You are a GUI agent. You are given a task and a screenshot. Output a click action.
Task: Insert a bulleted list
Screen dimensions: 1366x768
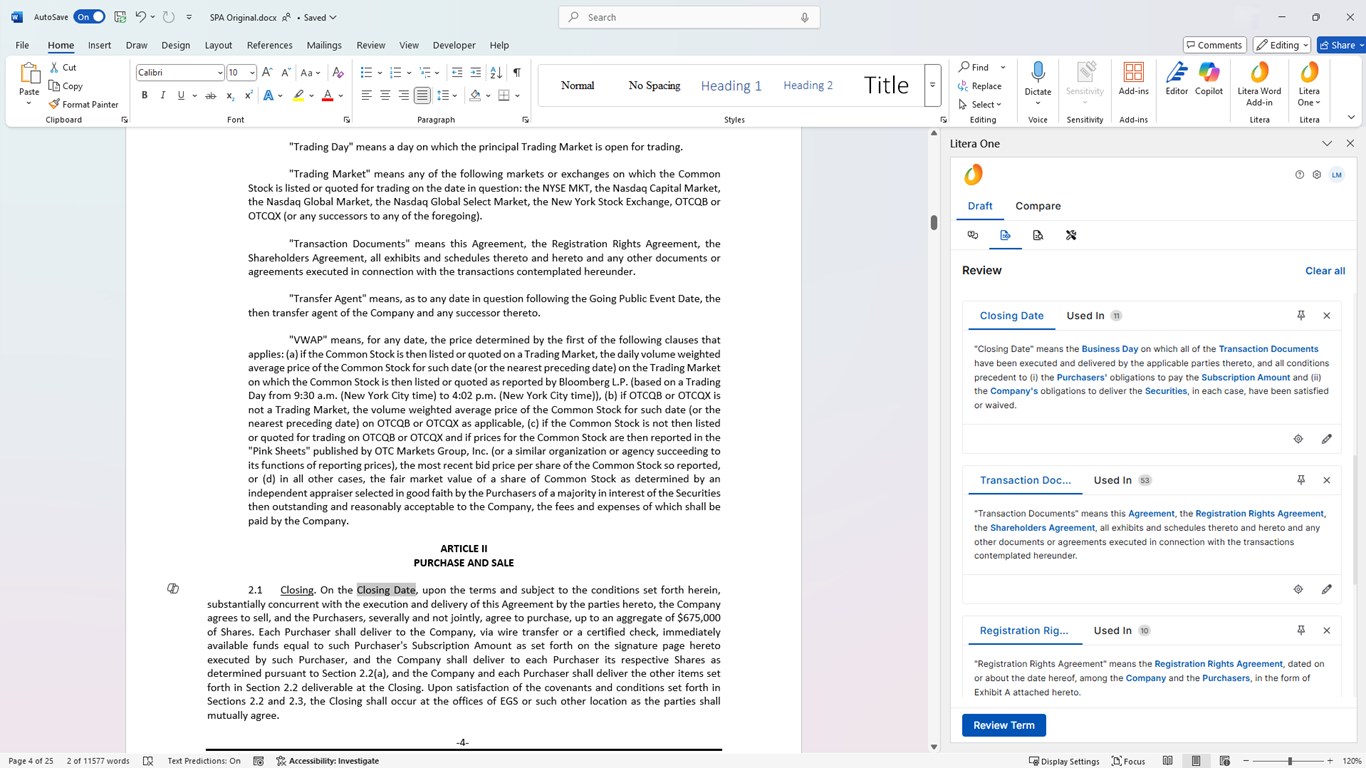pos(366,73)
